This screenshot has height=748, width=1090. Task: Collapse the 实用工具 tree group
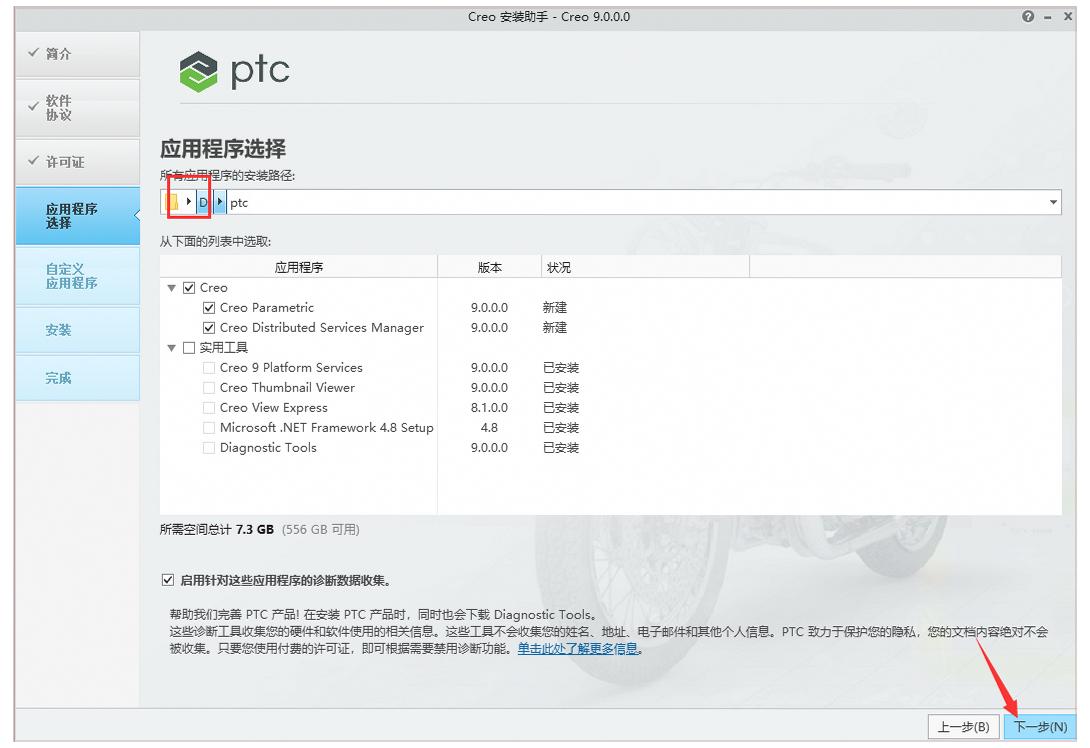point(172,348)
